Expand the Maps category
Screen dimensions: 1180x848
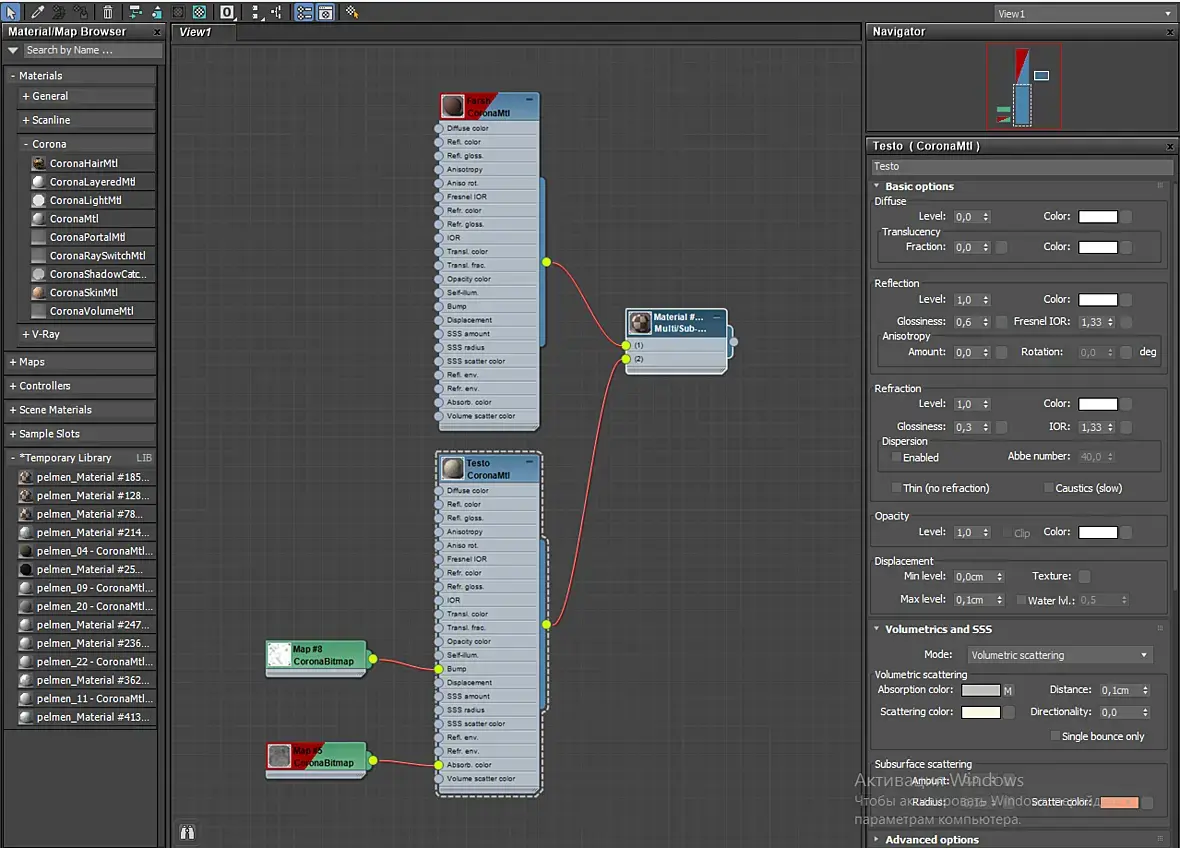(32, 362)
